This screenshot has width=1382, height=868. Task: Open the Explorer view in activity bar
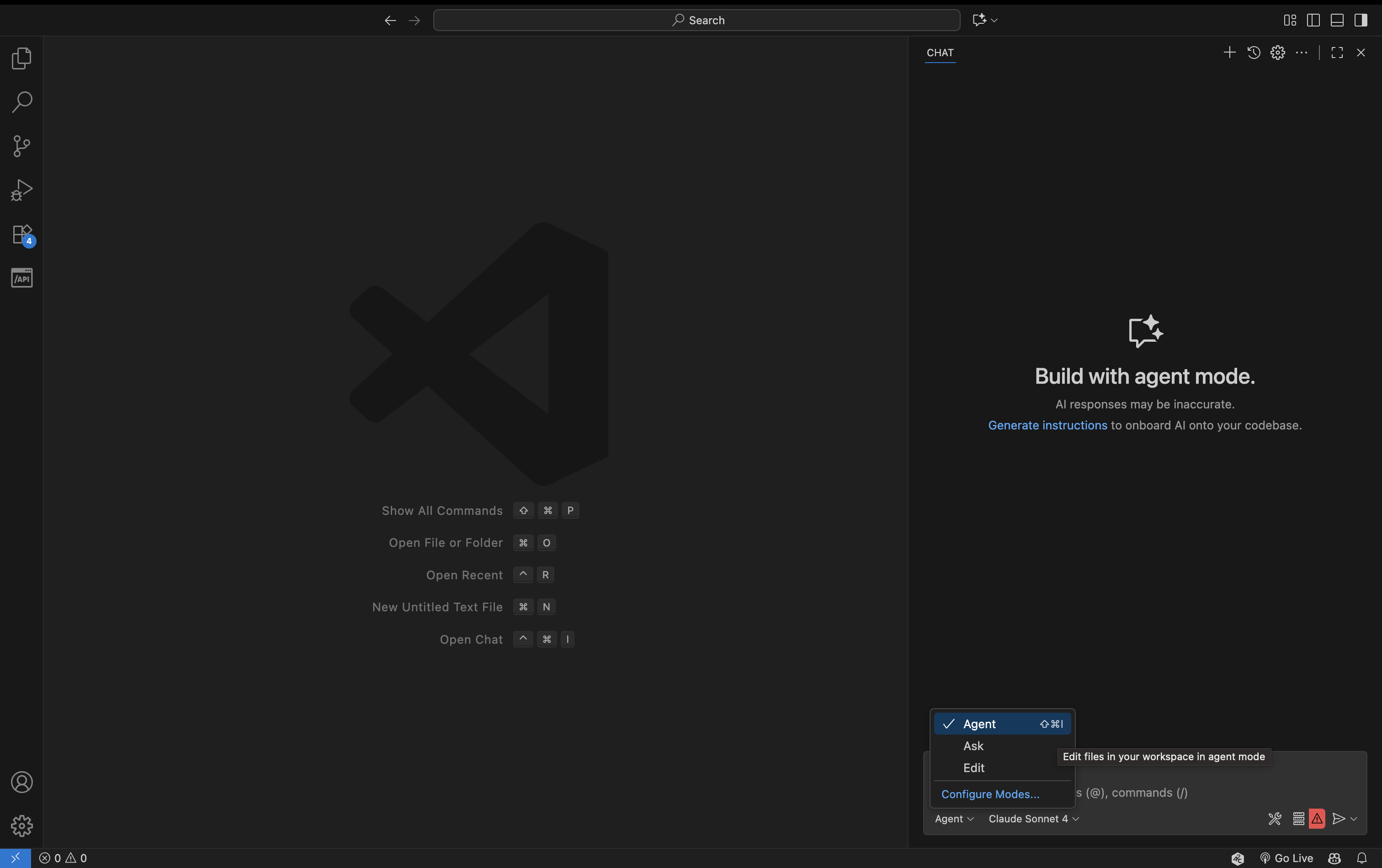coord(21,58)
